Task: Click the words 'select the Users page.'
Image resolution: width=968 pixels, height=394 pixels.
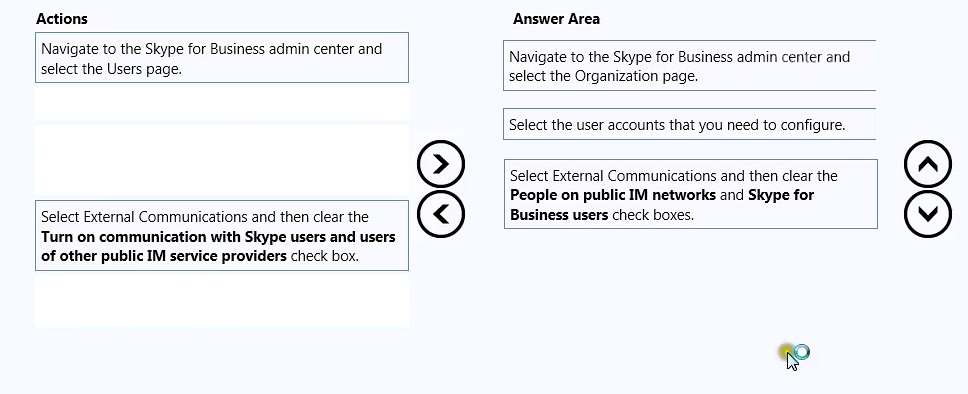Action: [111, 69]
